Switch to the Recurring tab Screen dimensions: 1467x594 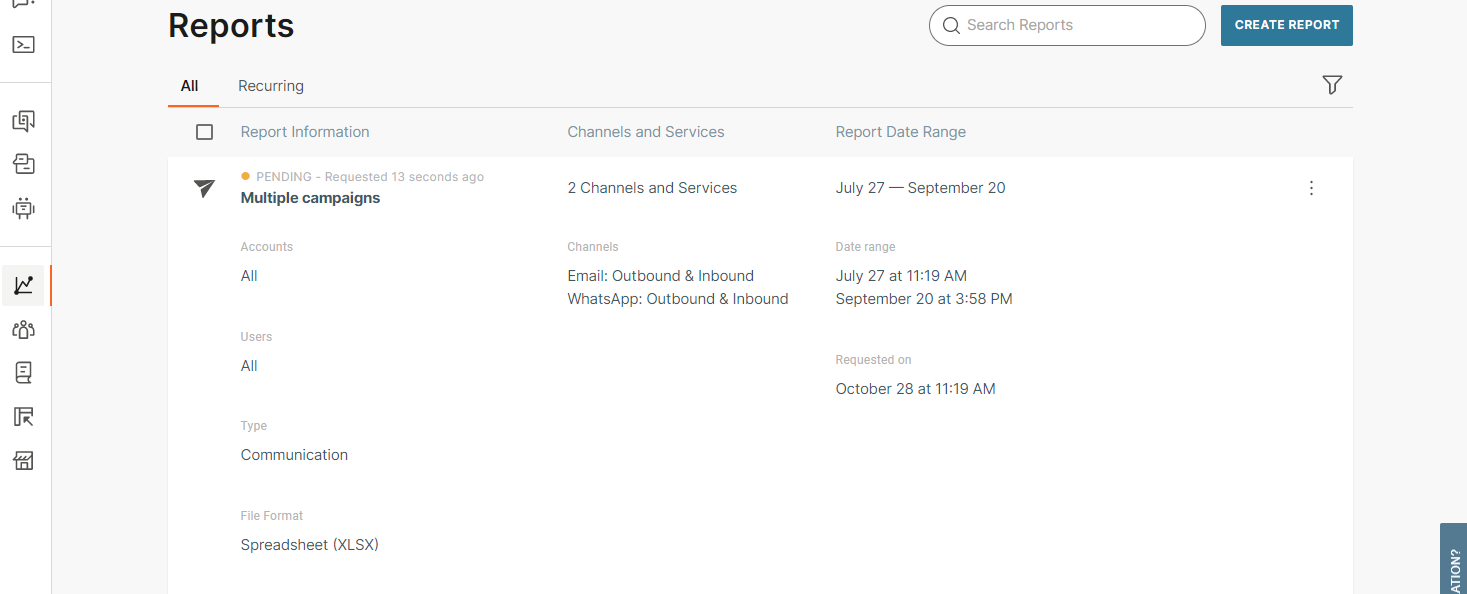tap(270, 86)
